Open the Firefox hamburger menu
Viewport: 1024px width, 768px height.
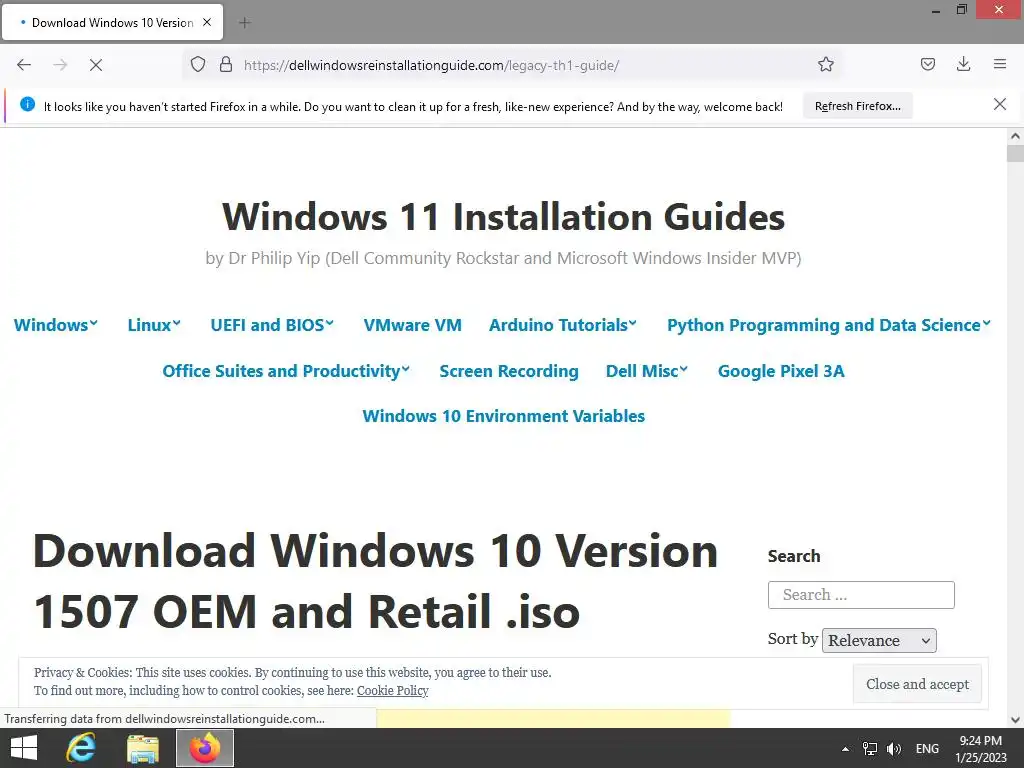pyautogui.click(x=1000, y=65)
